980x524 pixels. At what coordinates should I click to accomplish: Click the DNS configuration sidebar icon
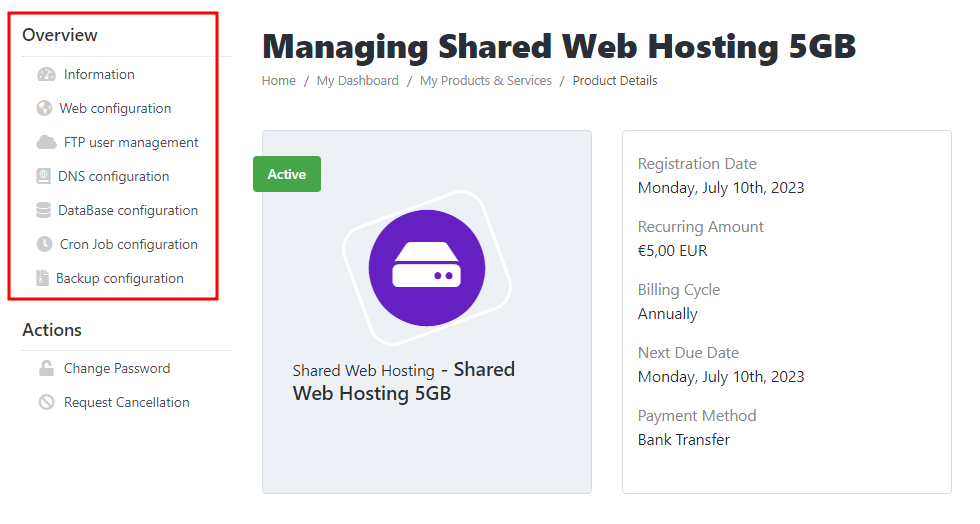(x=43, y=176)
